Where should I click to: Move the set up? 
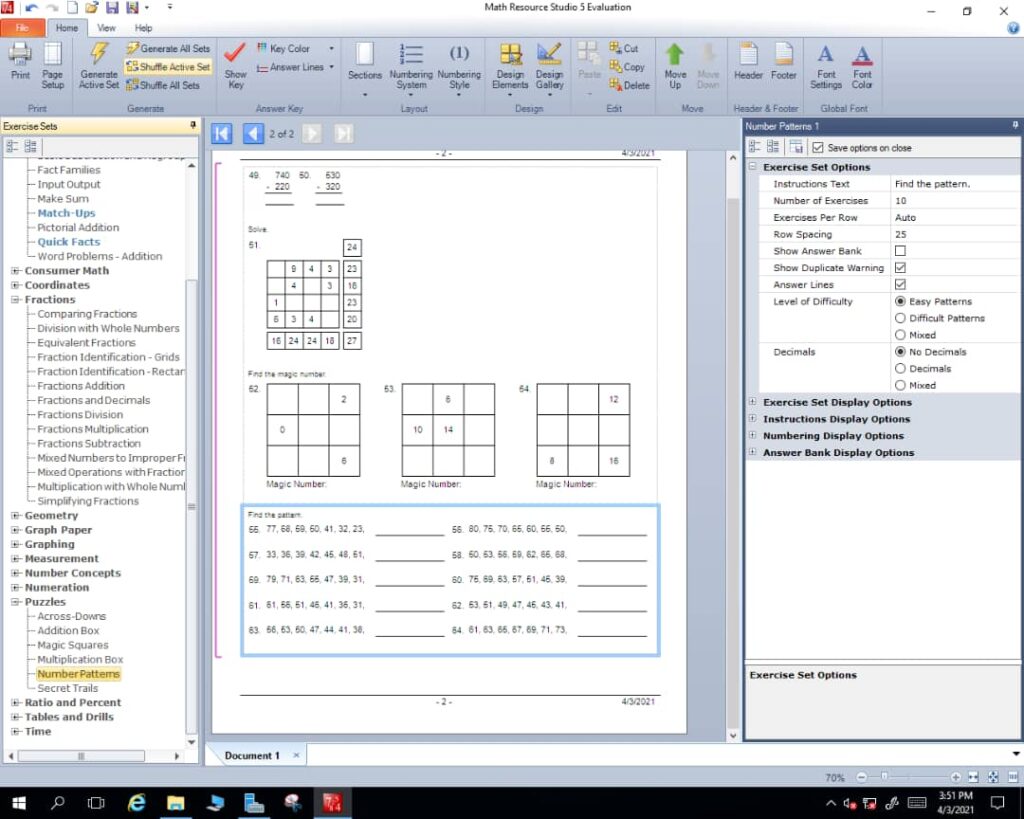(x=675, y=65)
